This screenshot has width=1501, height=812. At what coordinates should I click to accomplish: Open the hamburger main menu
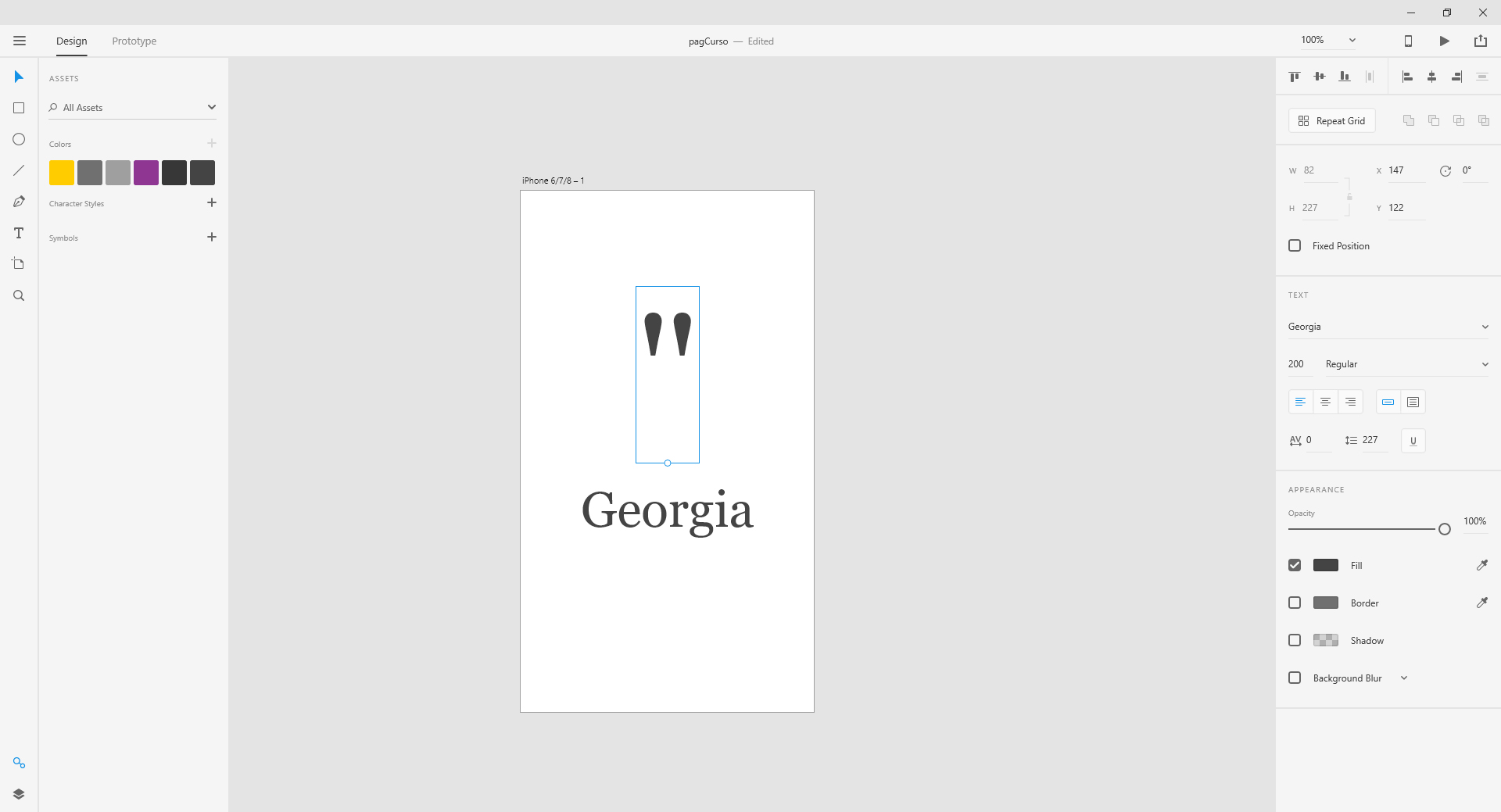coord(20,41)
